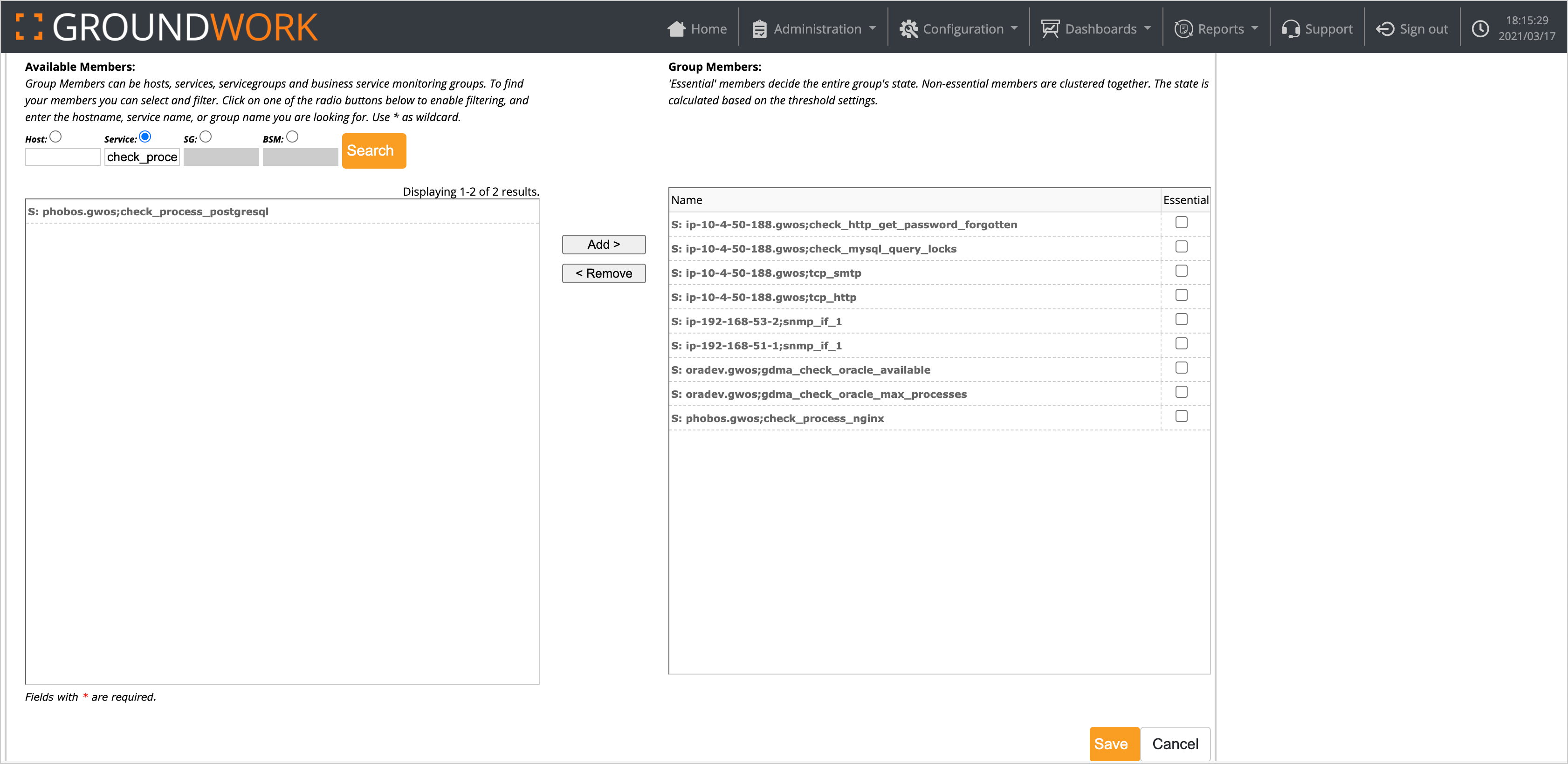
Task: Open the Dashboards menu
Action: click(1096, 28)
